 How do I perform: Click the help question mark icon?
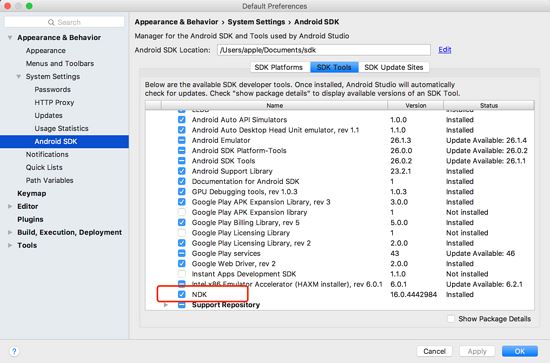click(x=14, y=351)
